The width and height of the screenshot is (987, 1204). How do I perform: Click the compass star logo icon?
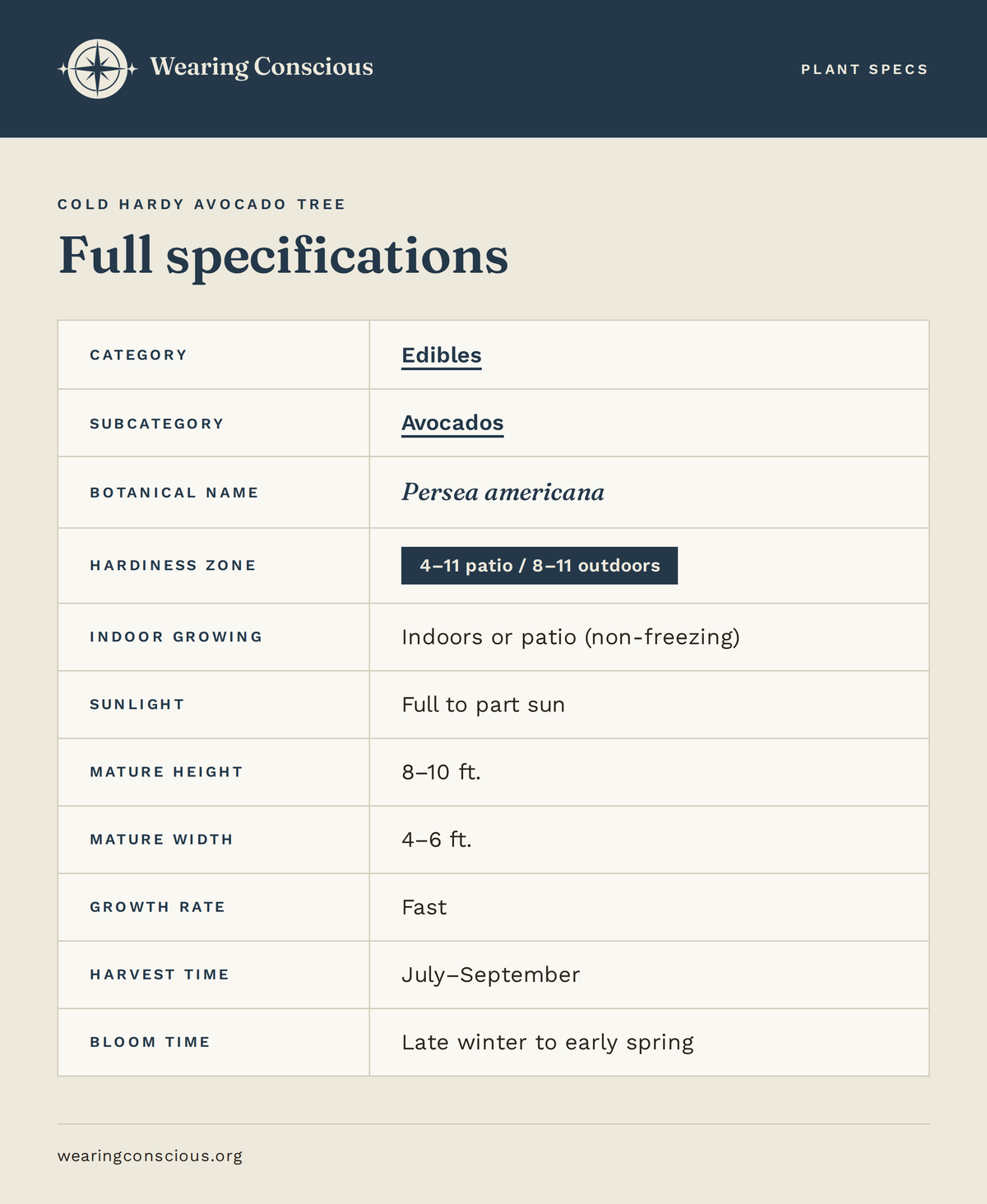[98, 69]
